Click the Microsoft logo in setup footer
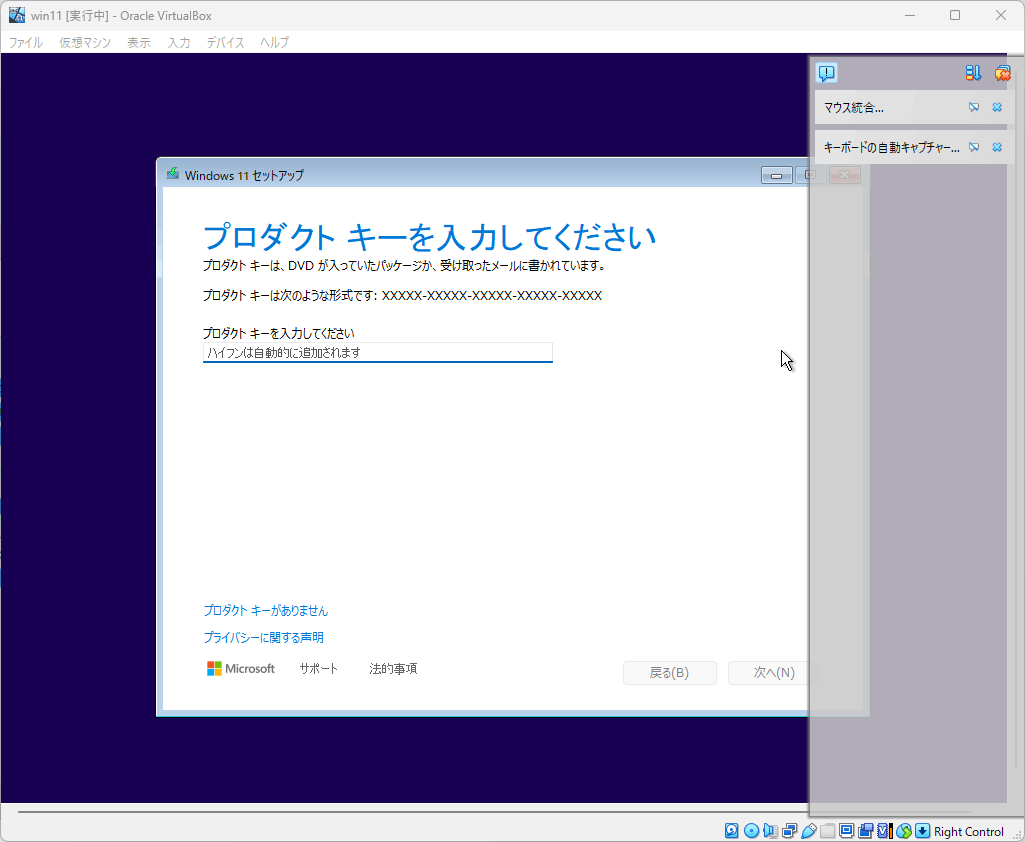Image resolution: width=1025 pixels, height=842 pixels. (x=241, y=669)
